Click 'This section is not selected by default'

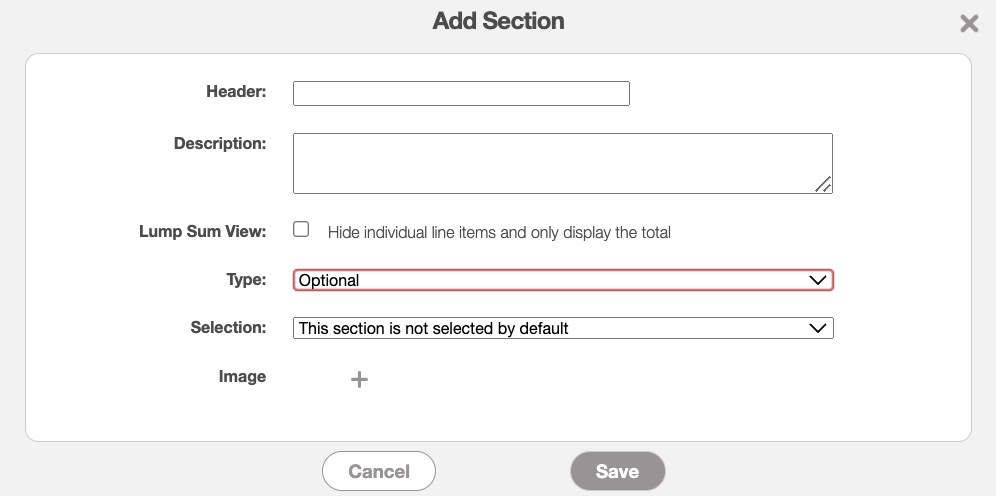click(x=433, y=328)
